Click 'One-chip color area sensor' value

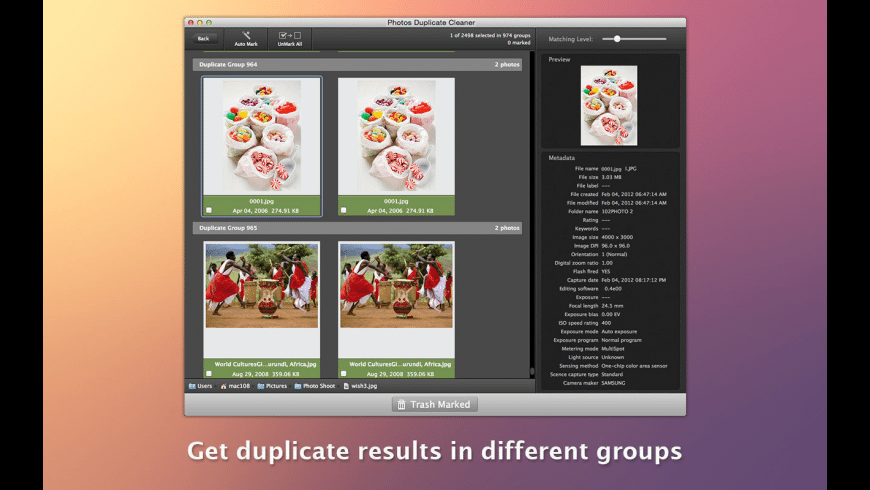[x=635, y=366]
